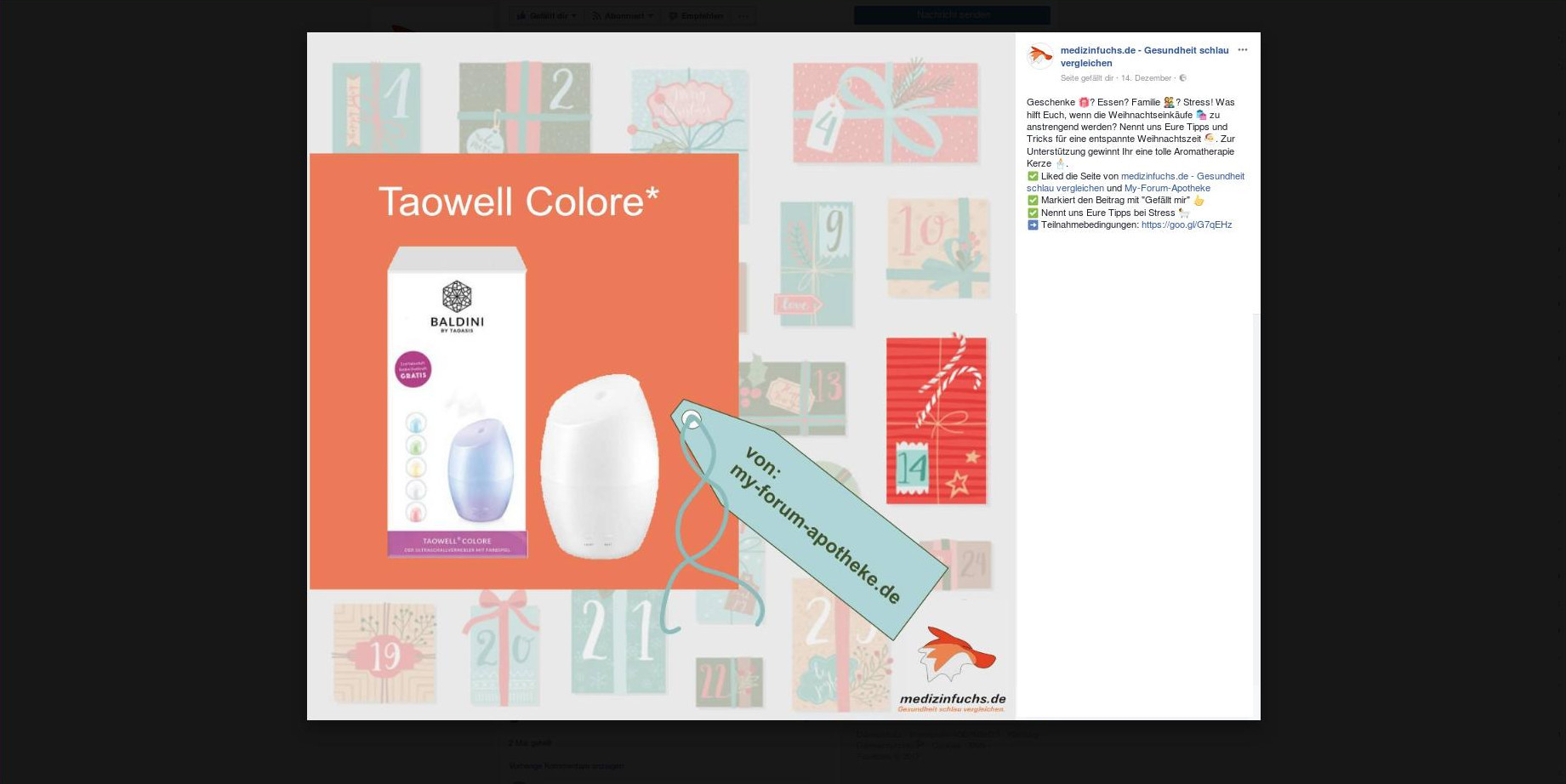Screen dimensions: 1566x784
Task: Expand the dimmed "Gefällt dir" dropdown
Action: click(546, 15)
